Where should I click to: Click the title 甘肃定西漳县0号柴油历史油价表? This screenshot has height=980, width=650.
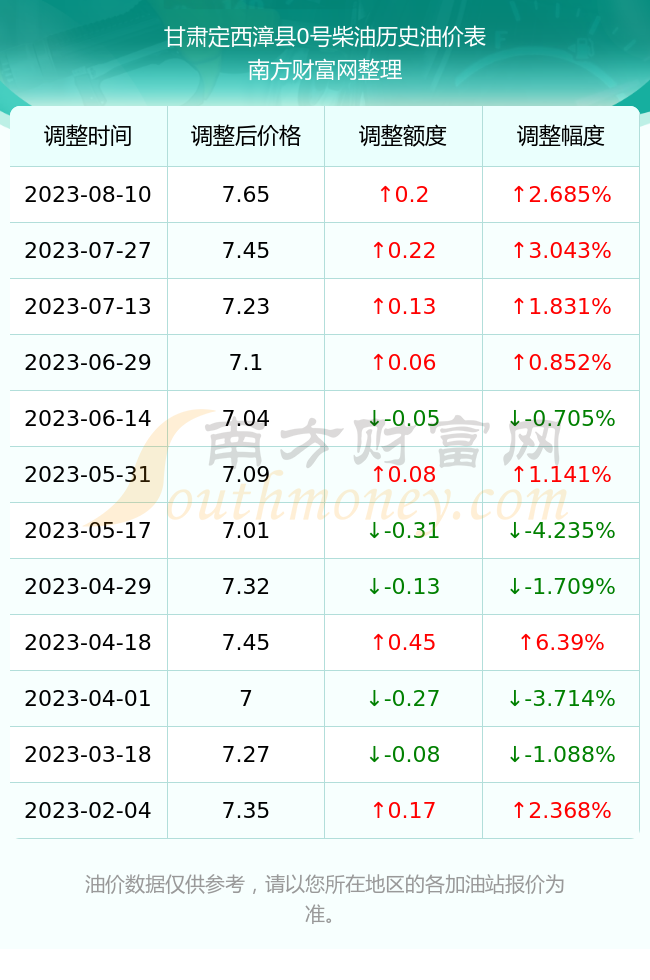[325, 37]
